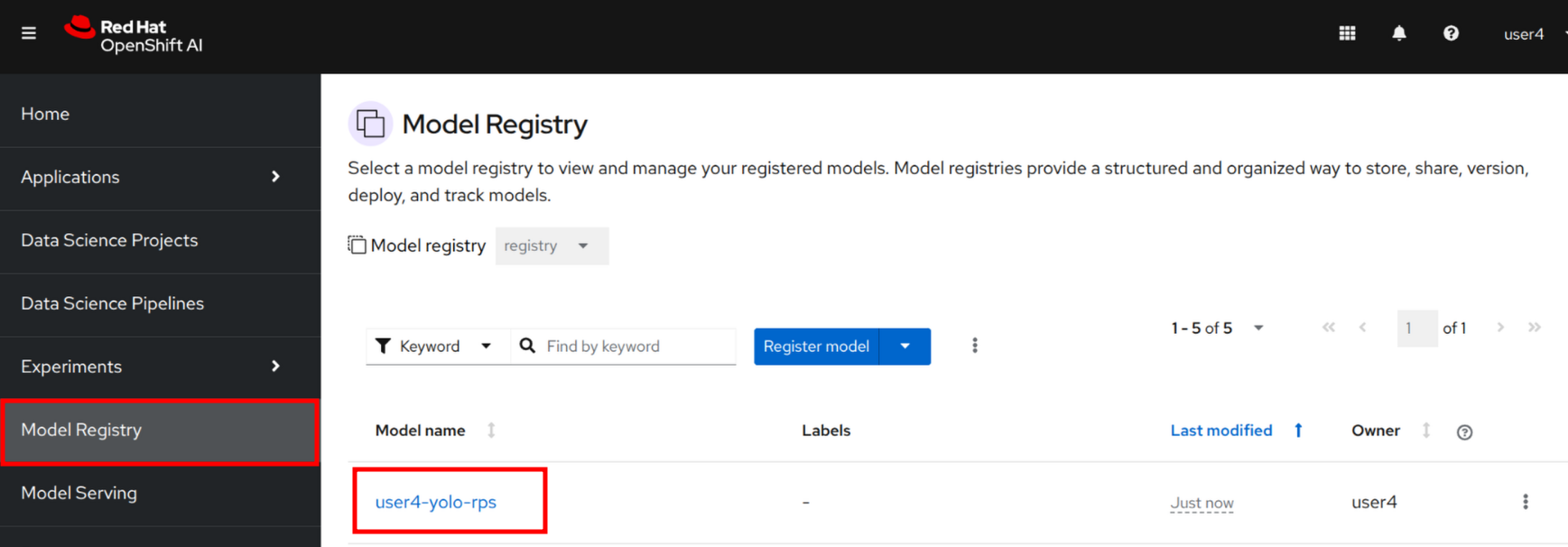Go to Home in the sidebar
Image resolution: width=1568 pixels, height=547 pixels.
coord(161,115)
